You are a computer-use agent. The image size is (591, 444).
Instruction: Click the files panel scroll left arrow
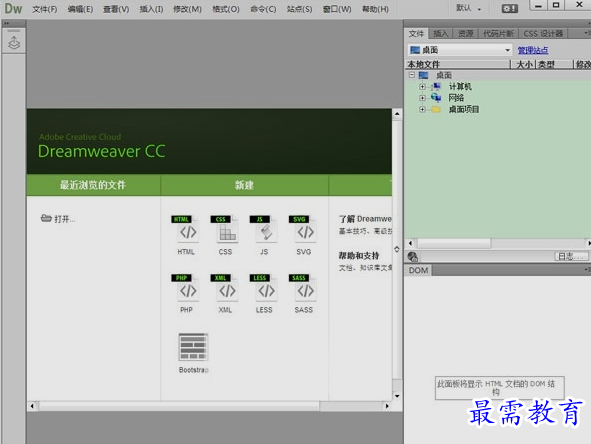click(410, 243)
